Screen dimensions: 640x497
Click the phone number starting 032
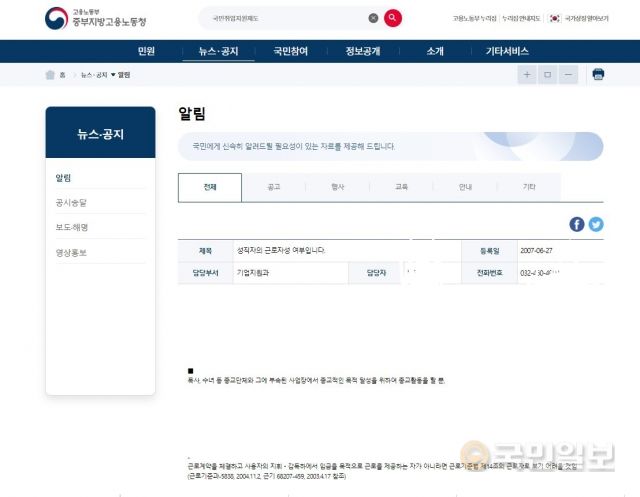[540, 273]
